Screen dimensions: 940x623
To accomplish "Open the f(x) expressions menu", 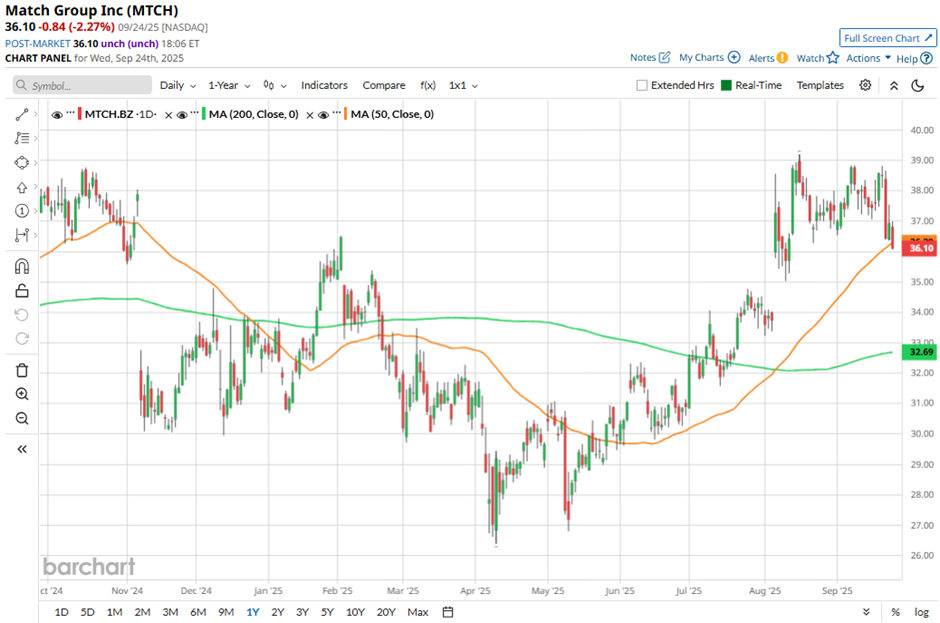I will point(427,85).
